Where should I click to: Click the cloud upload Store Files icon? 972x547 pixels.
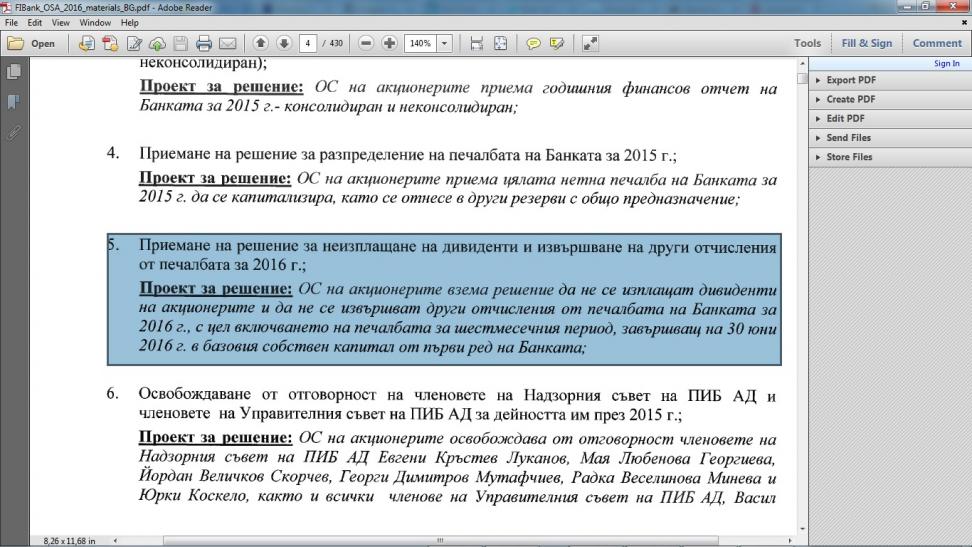pos(157,43)
